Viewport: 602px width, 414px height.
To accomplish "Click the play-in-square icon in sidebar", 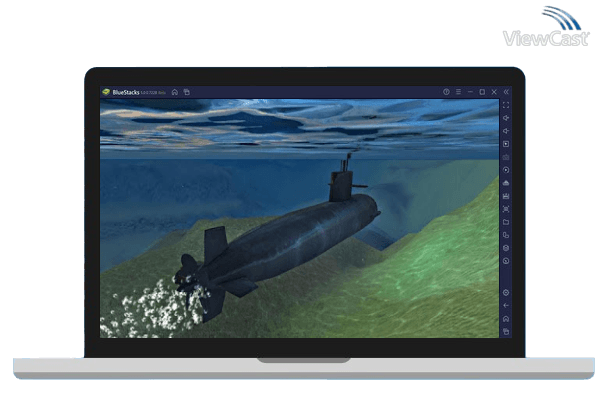I will pyautogui.click(x=506, y=144).
